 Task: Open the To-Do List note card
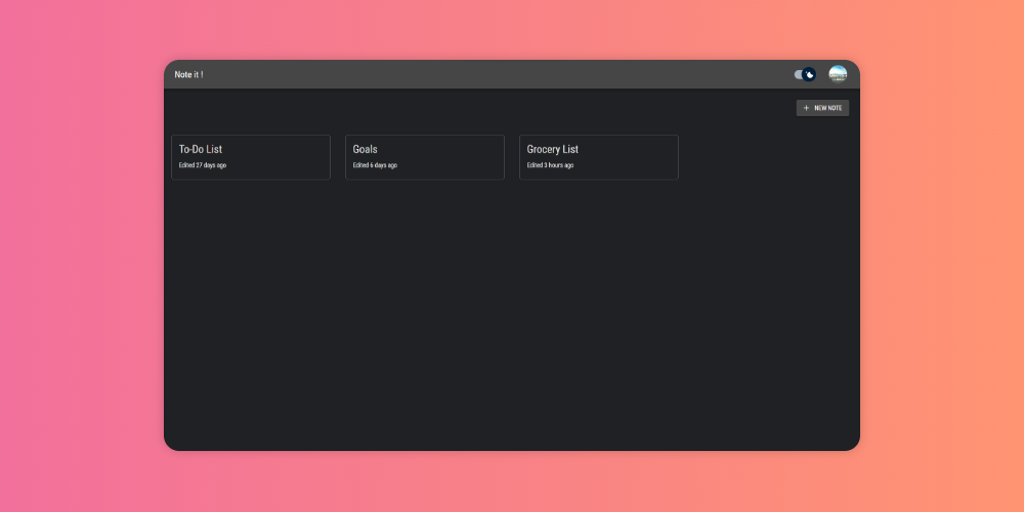[251, 157]
